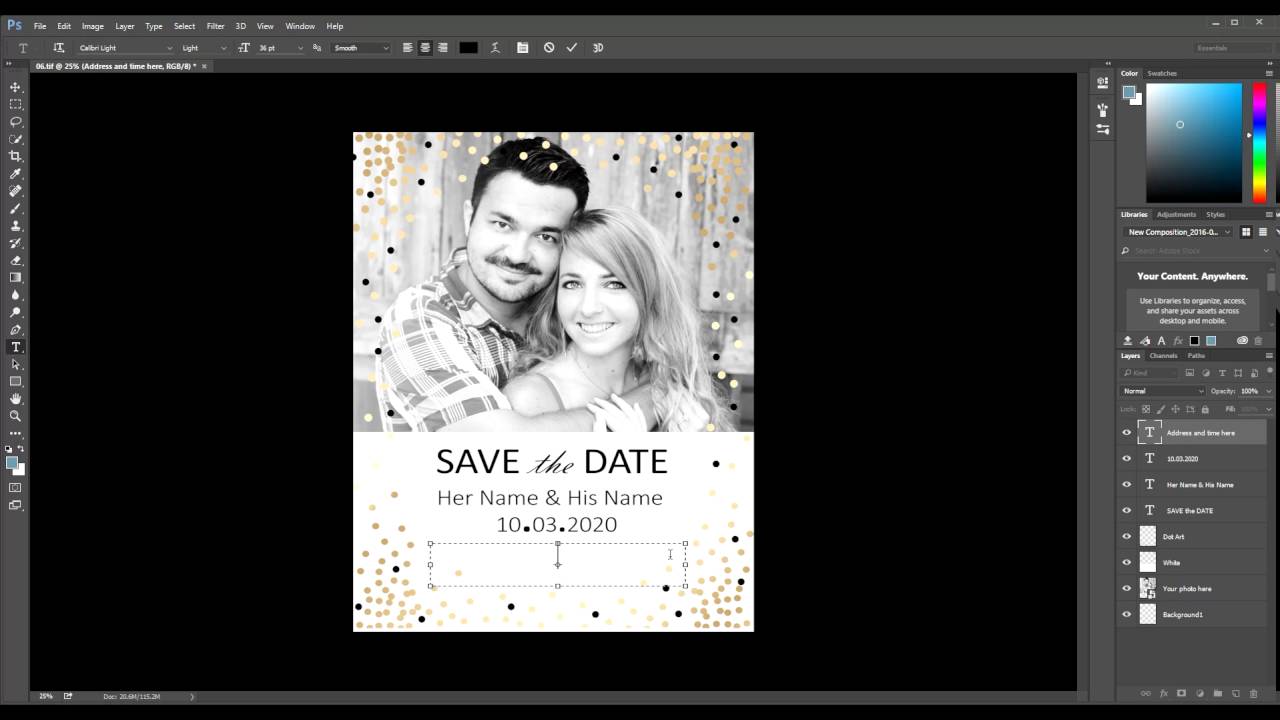Hide the Dot Art layer
This screenshot has height=720, width=1280.
pyautogui.click(x=1127, y=537)
